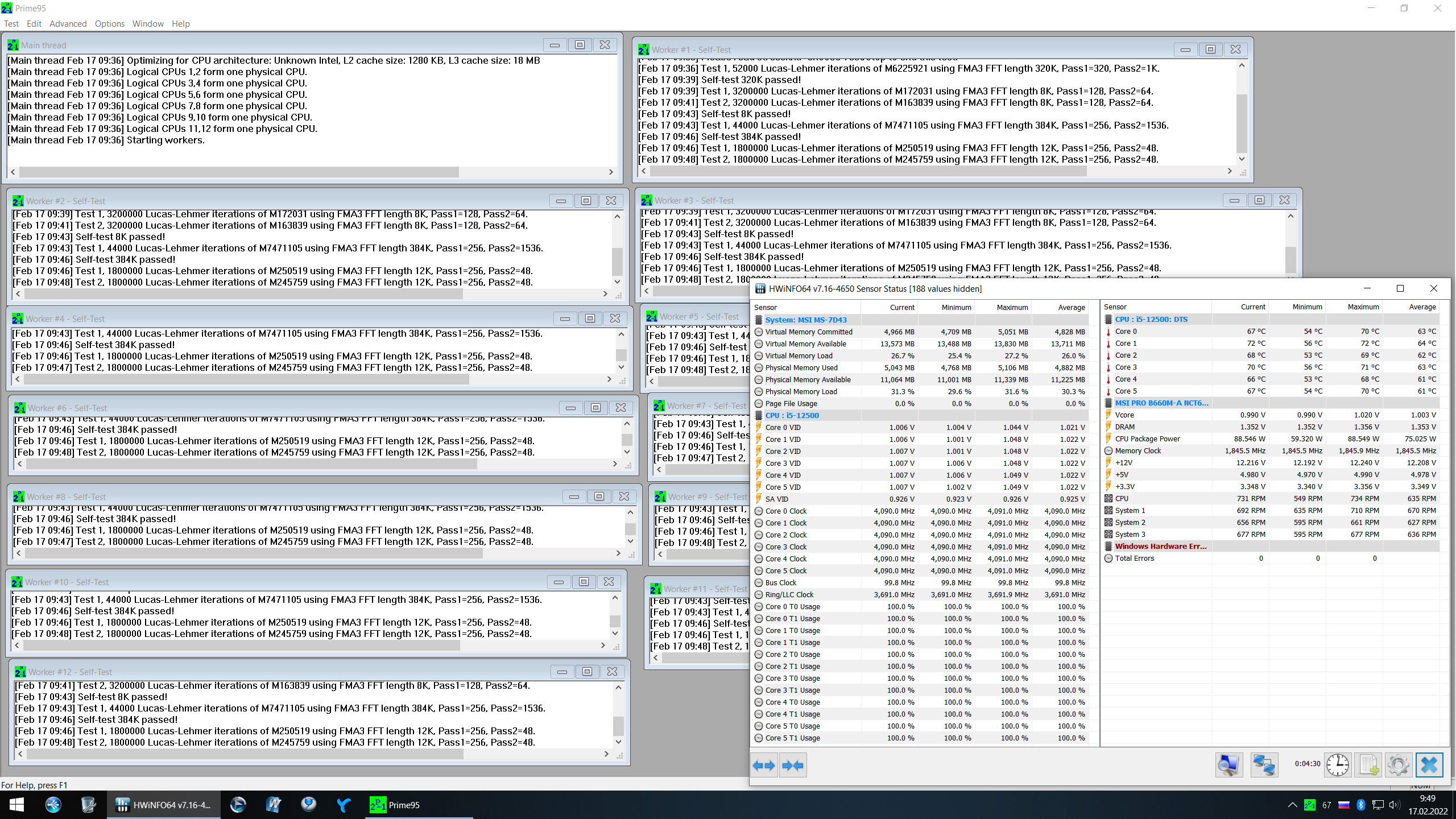Show hidden system tray icons chevron
This screenshot has width=1456, height=819.
[1292, 805]
